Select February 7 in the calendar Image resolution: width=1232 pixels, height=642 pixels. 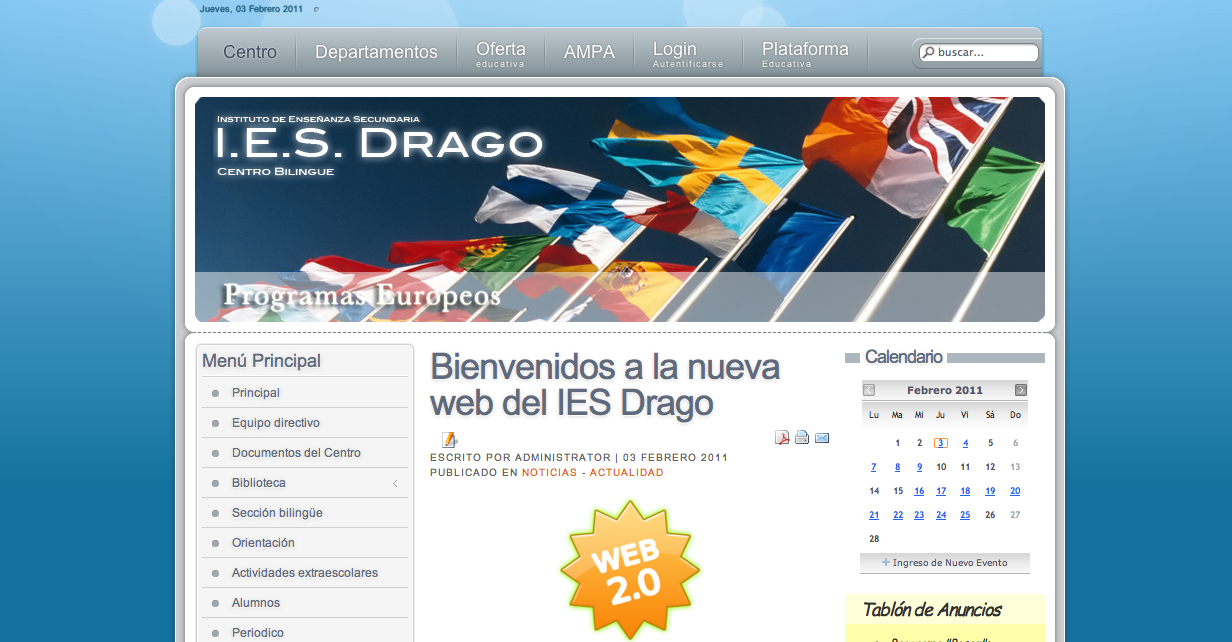pos(873,466)
